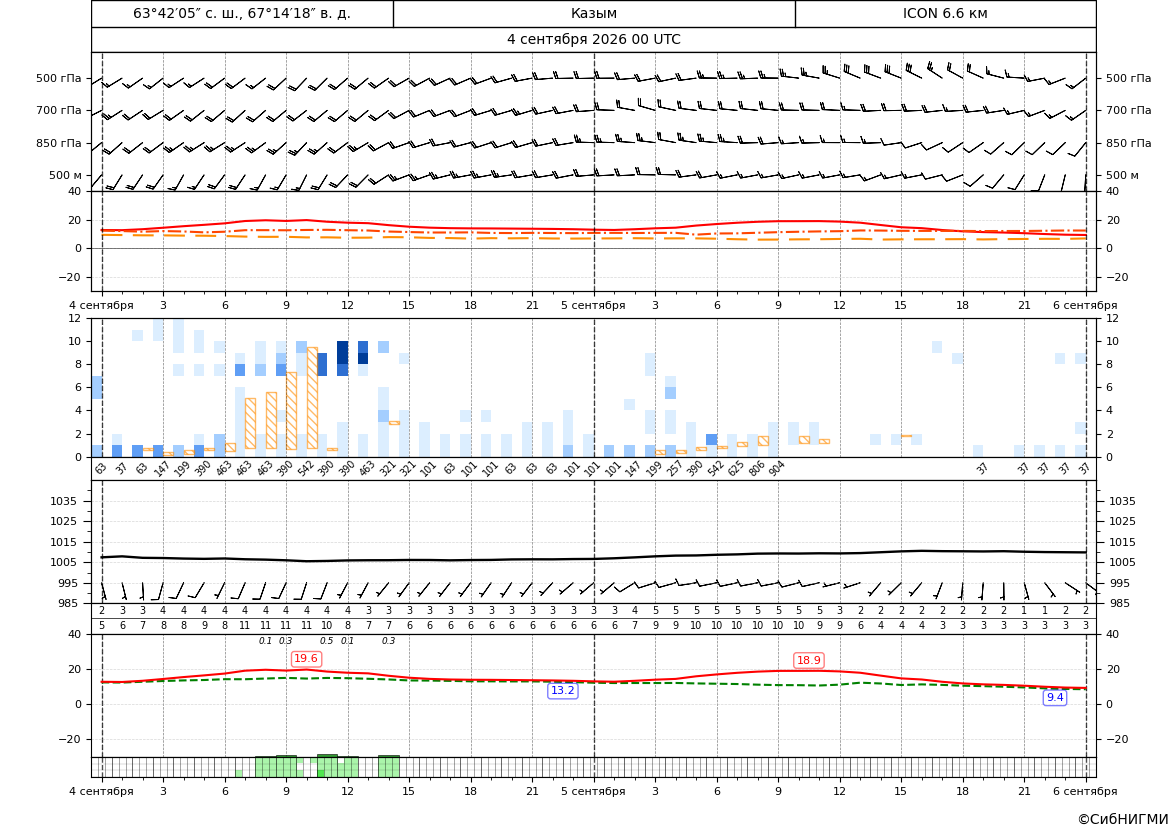Click the ©СибНИГМИ copyright text
The image size is (1169, 827).
tap(1123, 819)
